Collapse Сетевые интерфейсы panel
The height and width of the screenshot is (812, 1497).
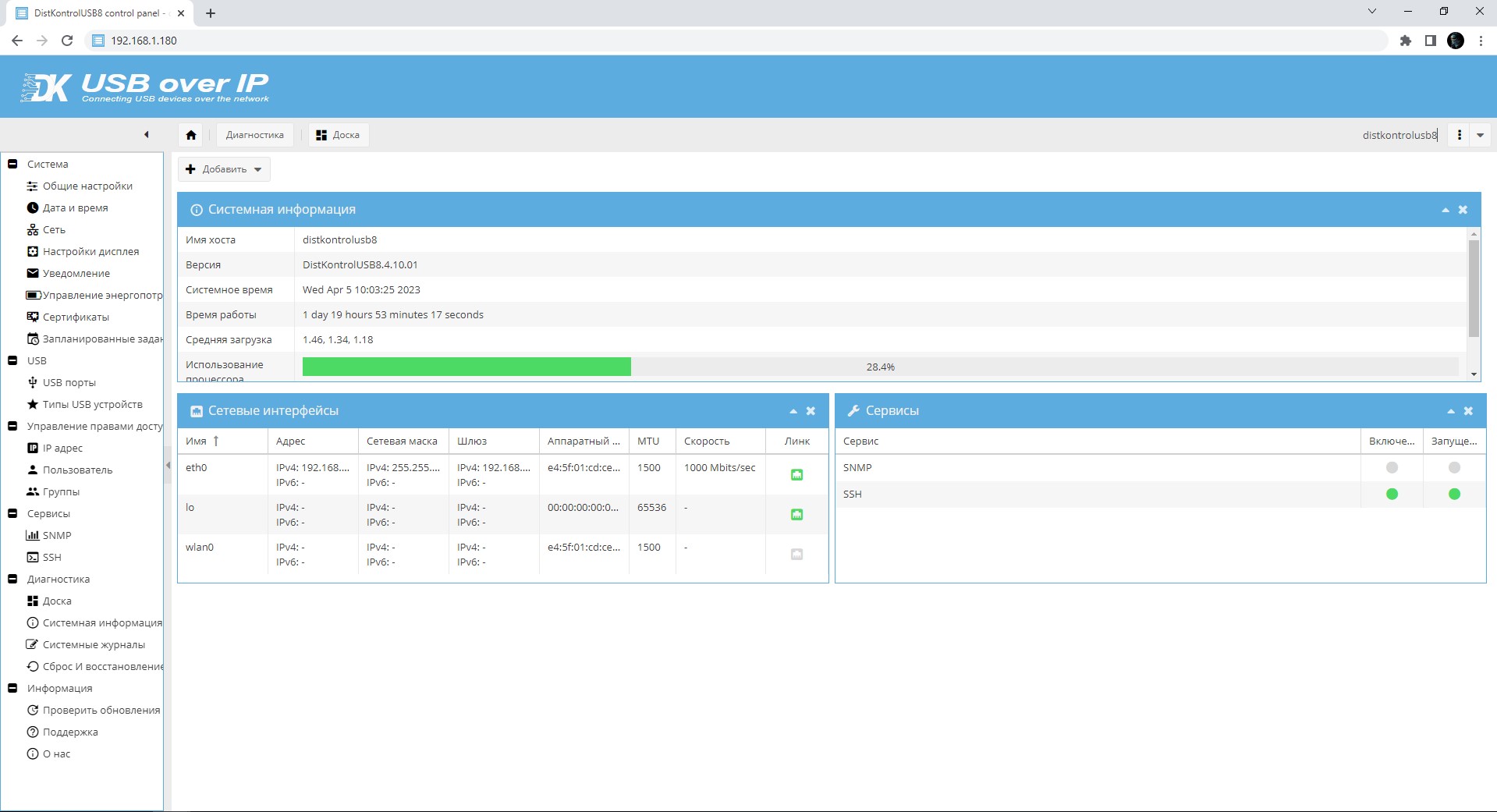tap(793, 411)
